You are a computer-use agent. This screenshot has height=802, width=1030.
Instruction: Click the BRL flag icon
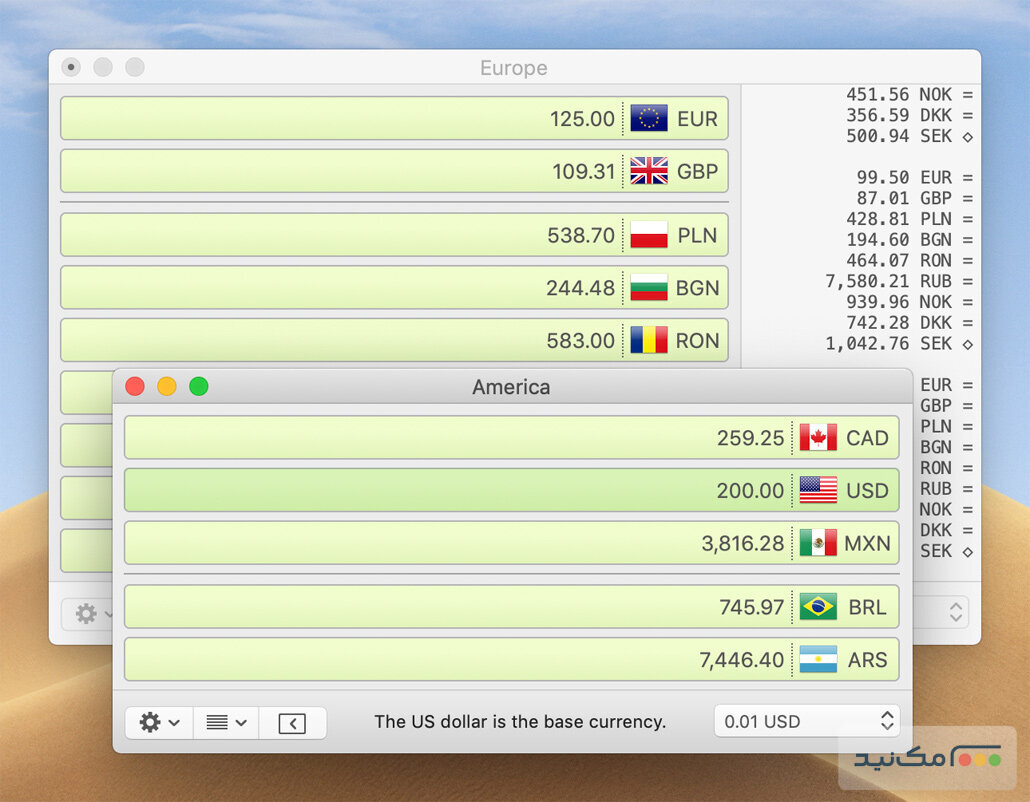pos(819,607)
